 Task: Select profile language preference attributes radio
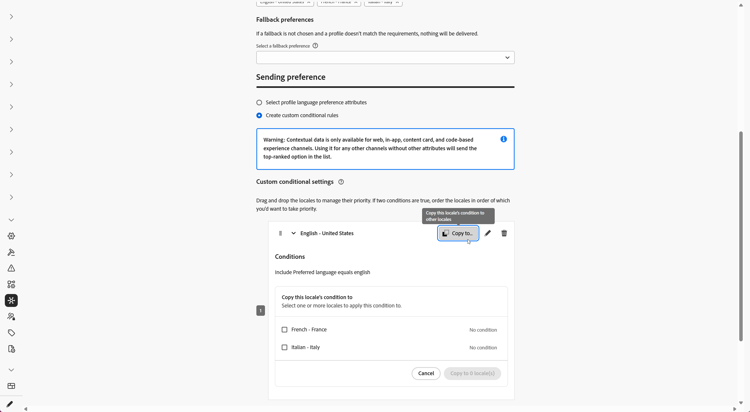pos(259,102)
